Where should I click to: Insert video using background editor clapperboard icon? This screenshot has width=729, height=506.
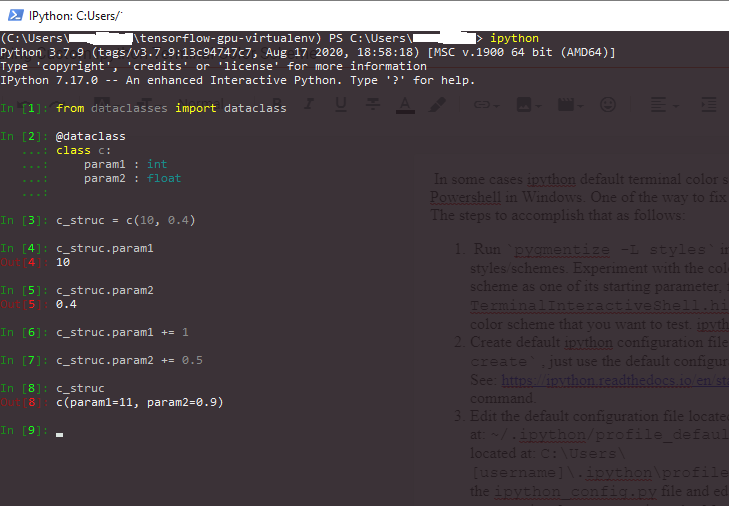click(x=566, y=105)
